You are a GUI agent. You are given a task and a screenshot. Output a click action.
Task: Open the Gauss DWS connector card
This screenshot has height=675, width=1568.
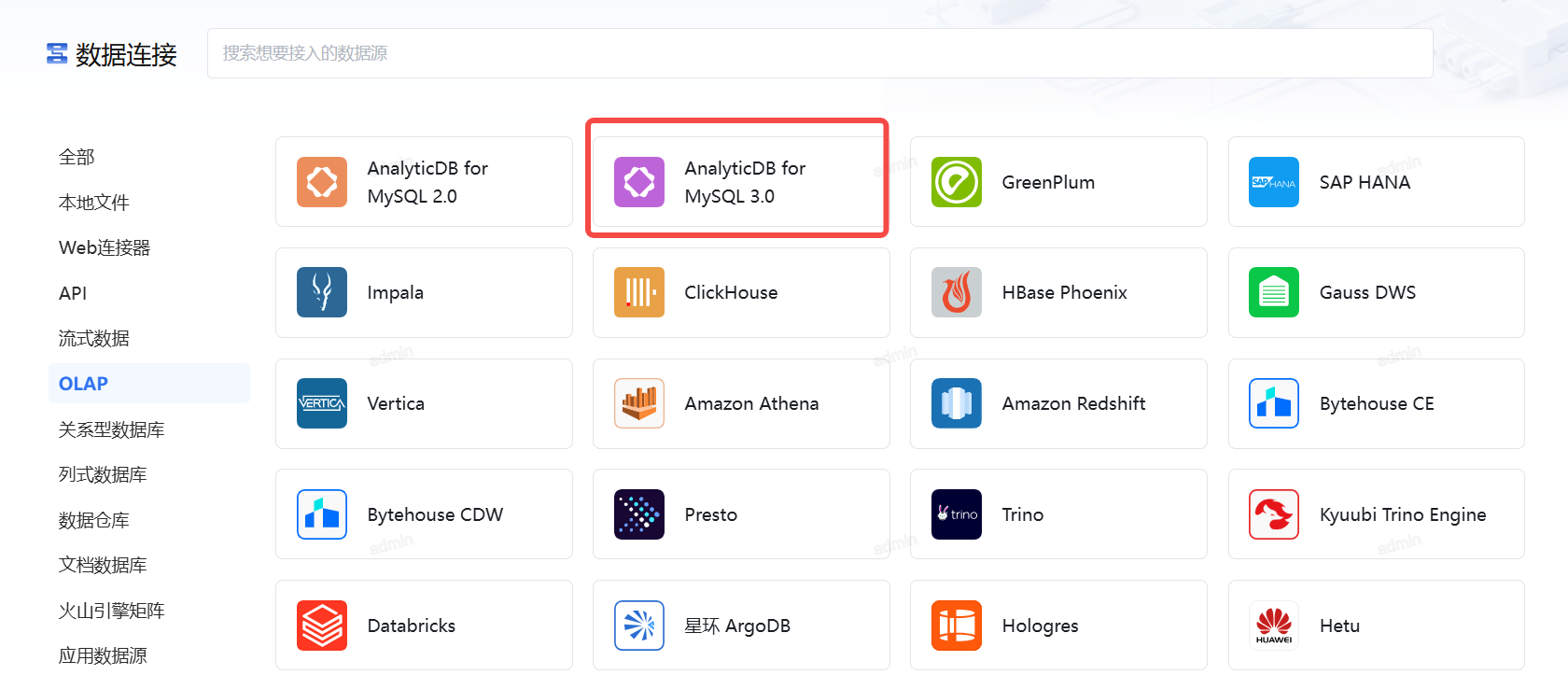pyautogui.click(x=1376, y=292)
